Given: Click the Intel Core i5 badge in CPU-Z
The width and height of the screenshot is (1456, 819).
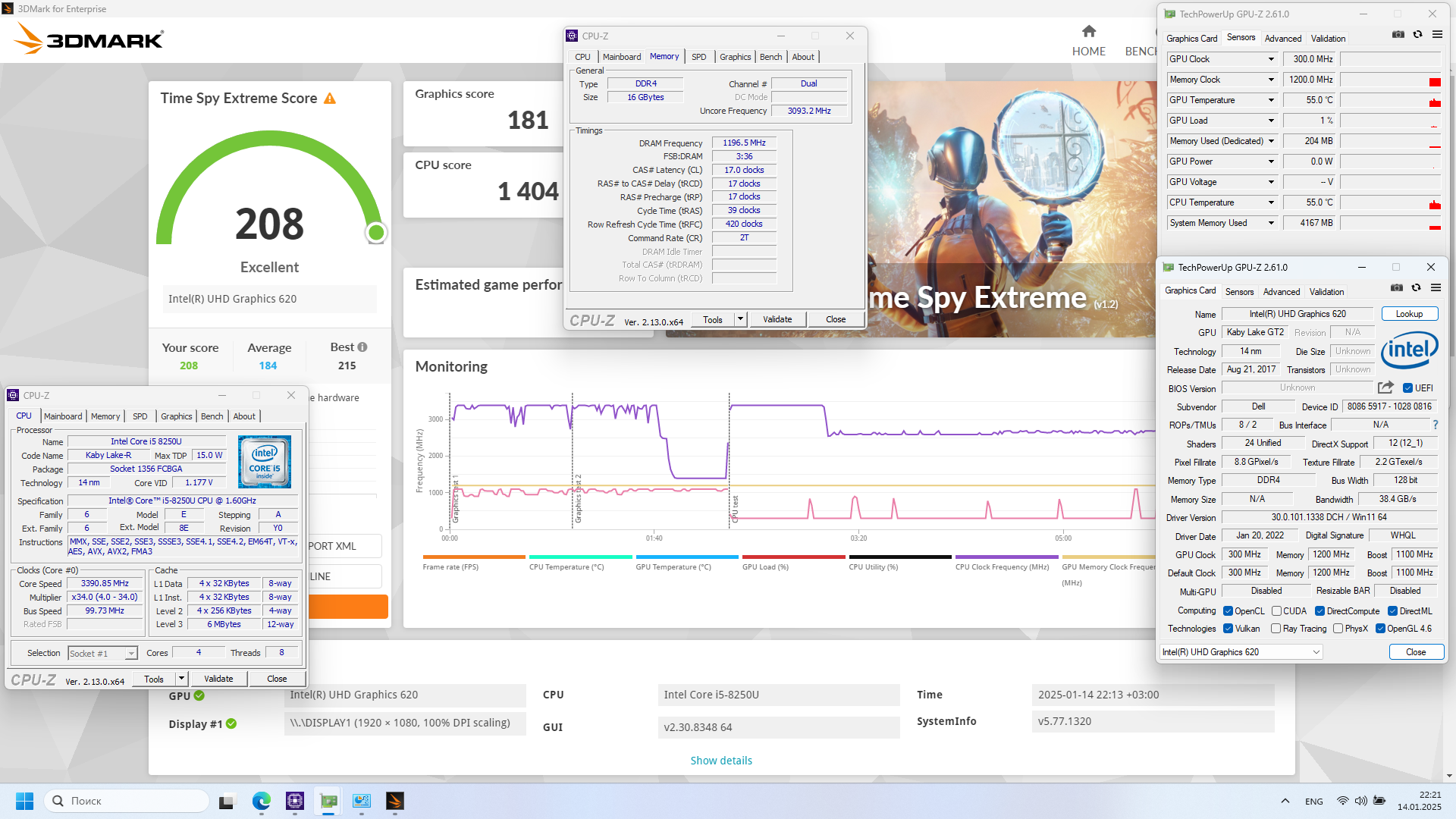Looking at the screenshot, I should [x=264, y=462].
